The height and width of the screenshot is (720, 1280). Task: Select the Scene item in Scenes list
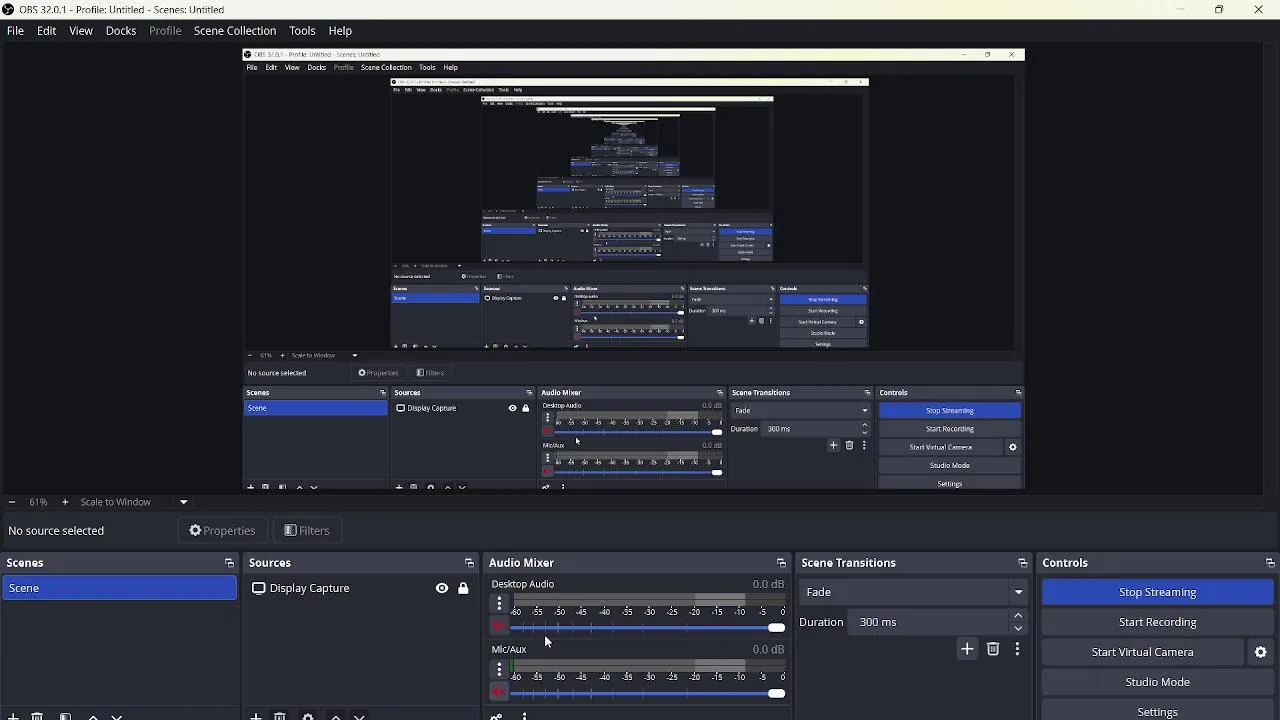pyautogui.click(x=119, y=588)
